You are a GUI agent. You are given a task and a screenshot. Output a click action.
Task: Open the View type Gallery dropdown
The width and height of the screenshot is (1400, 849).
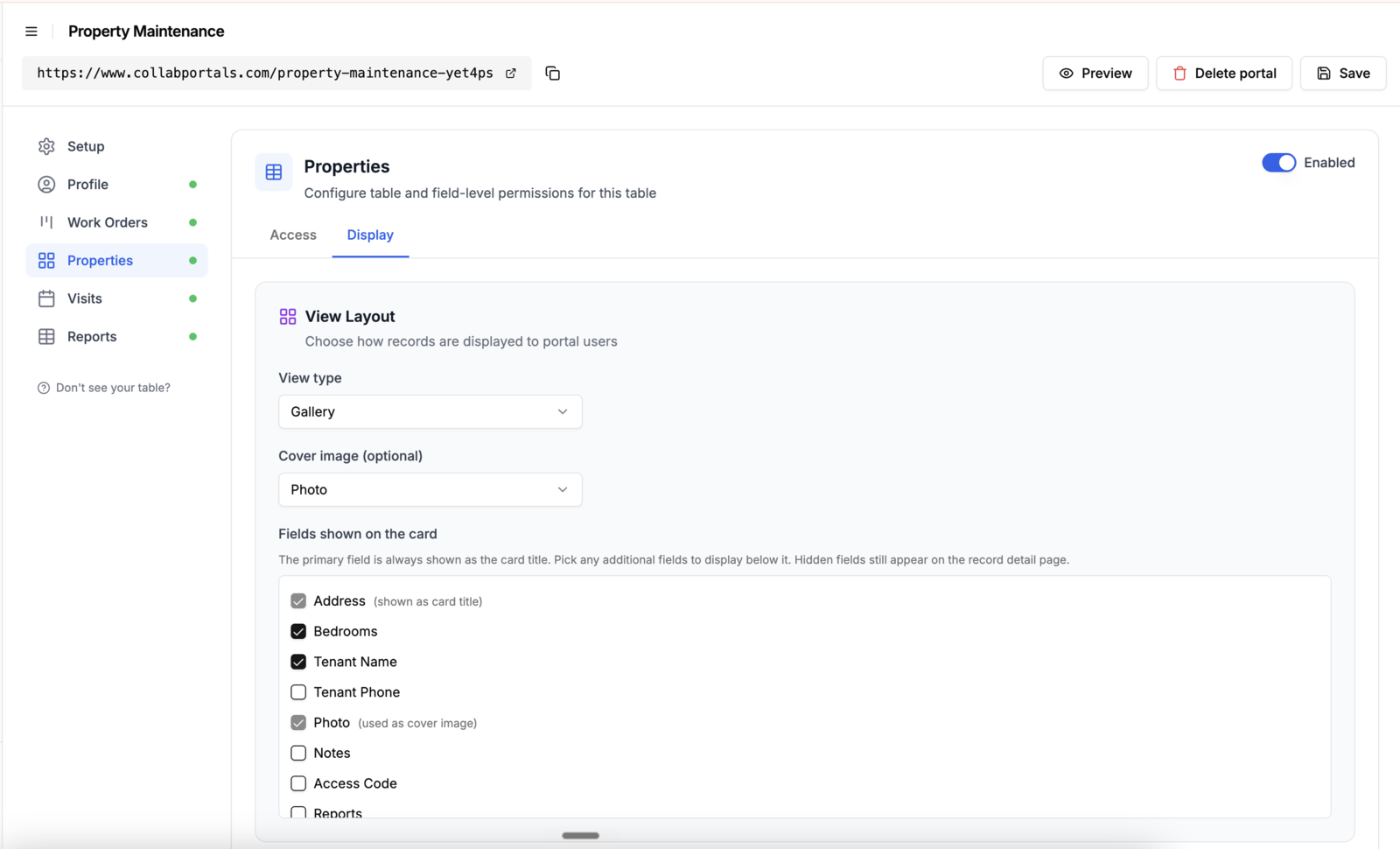(x=430, y=412)
